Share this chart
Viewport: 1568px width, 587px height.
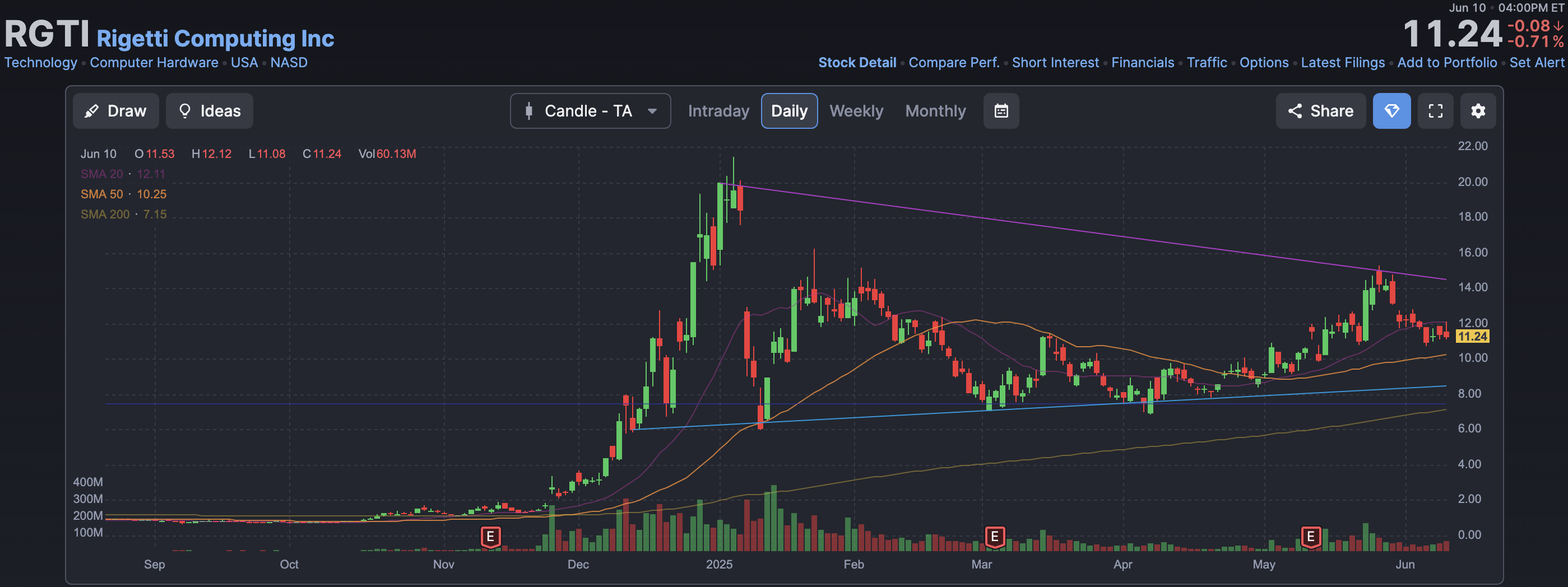coord(1321,111)
